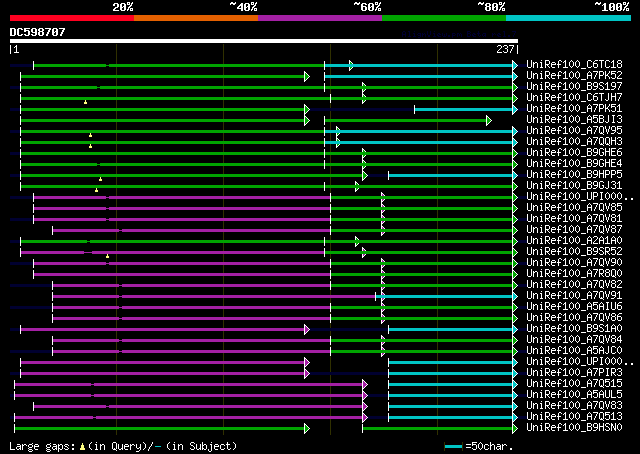
Task: Select the UniRef100_A7R8Q0 label
Action: 574,274
